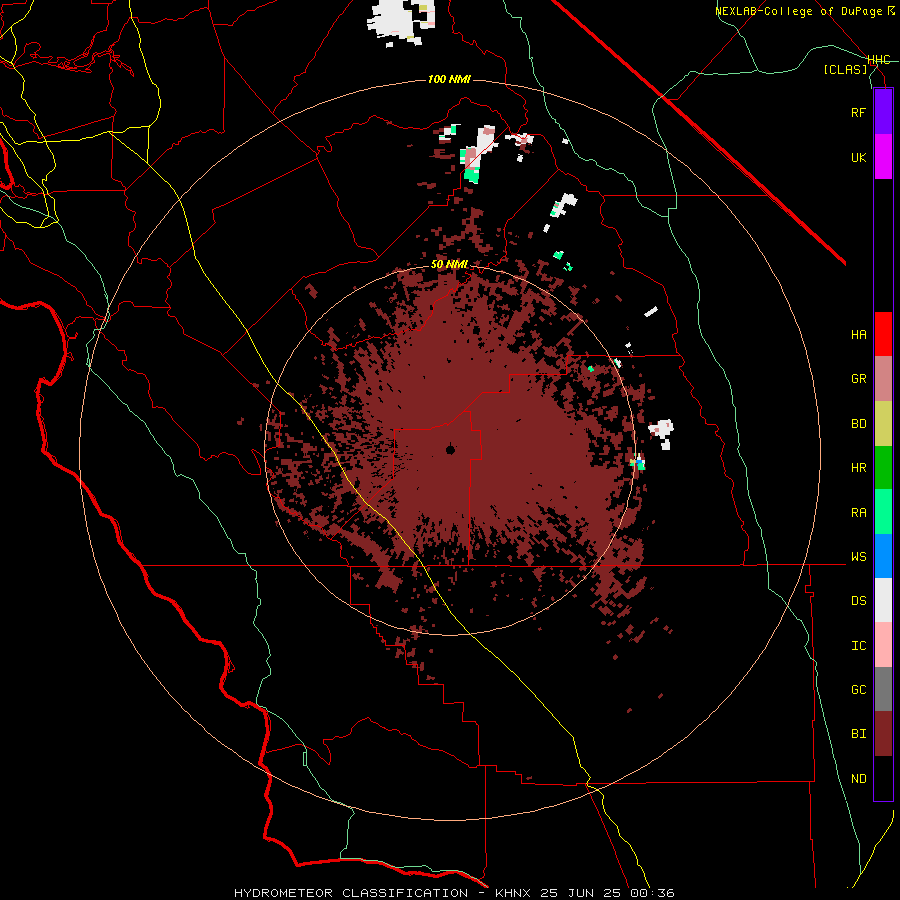Image resolution: width=900 pixels, height=900 pixels.
Task: Click the 100 NMI range ring label
Action: 449,79
